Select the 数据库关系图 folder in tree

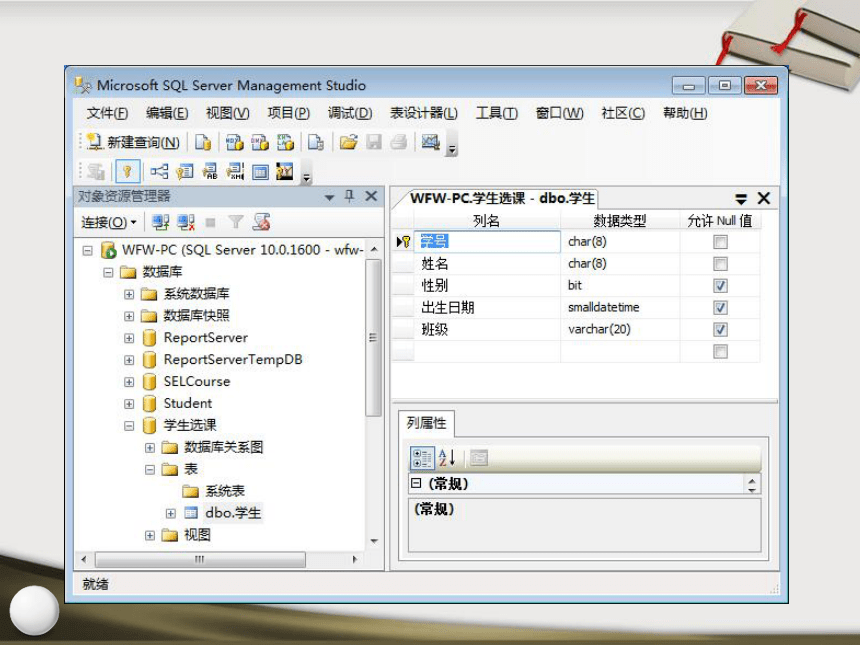223,448
